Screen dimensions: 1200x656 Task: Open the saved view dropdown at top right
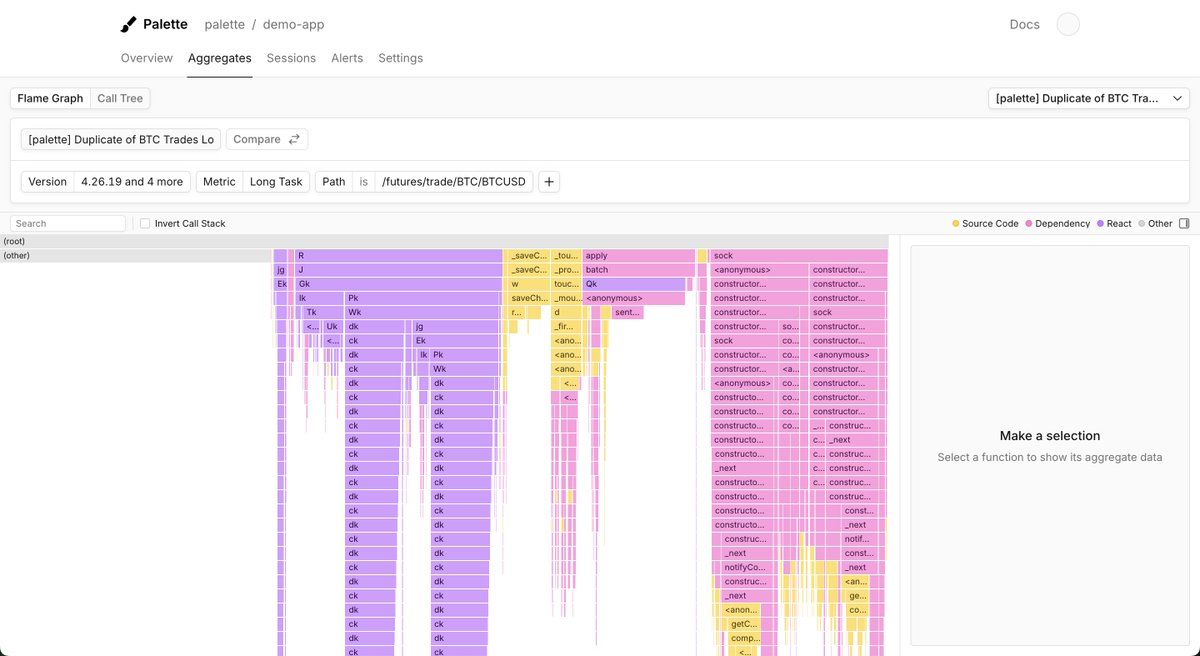[1088, 98]
